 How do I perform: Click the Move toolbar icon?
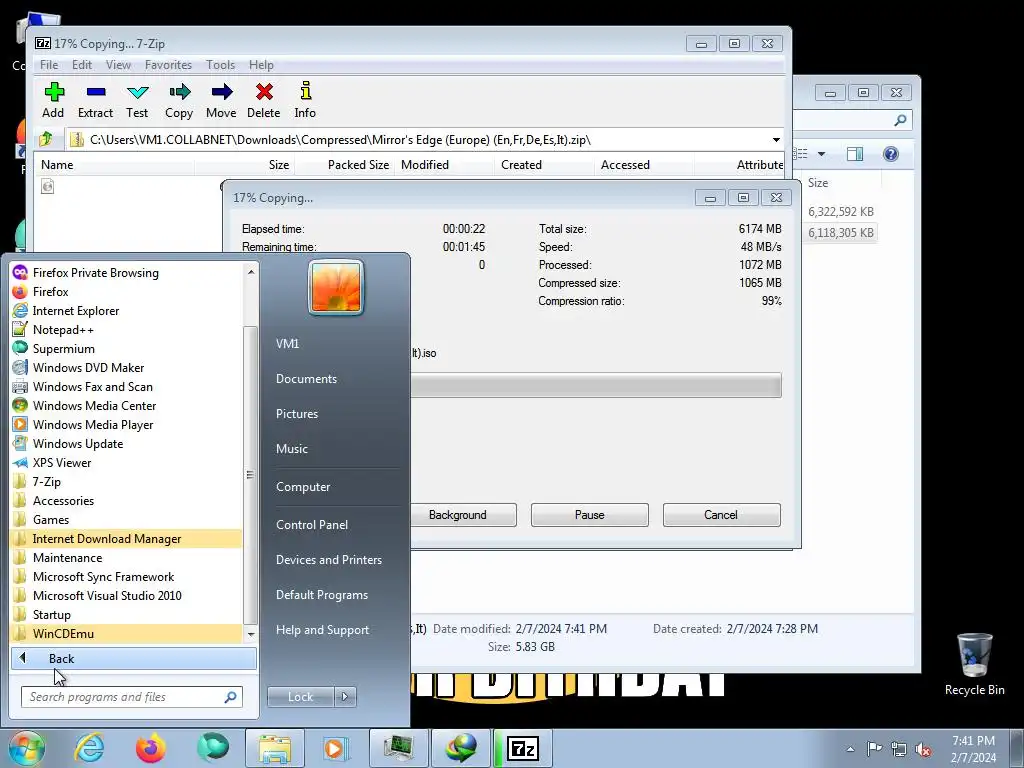coord(221,99)
